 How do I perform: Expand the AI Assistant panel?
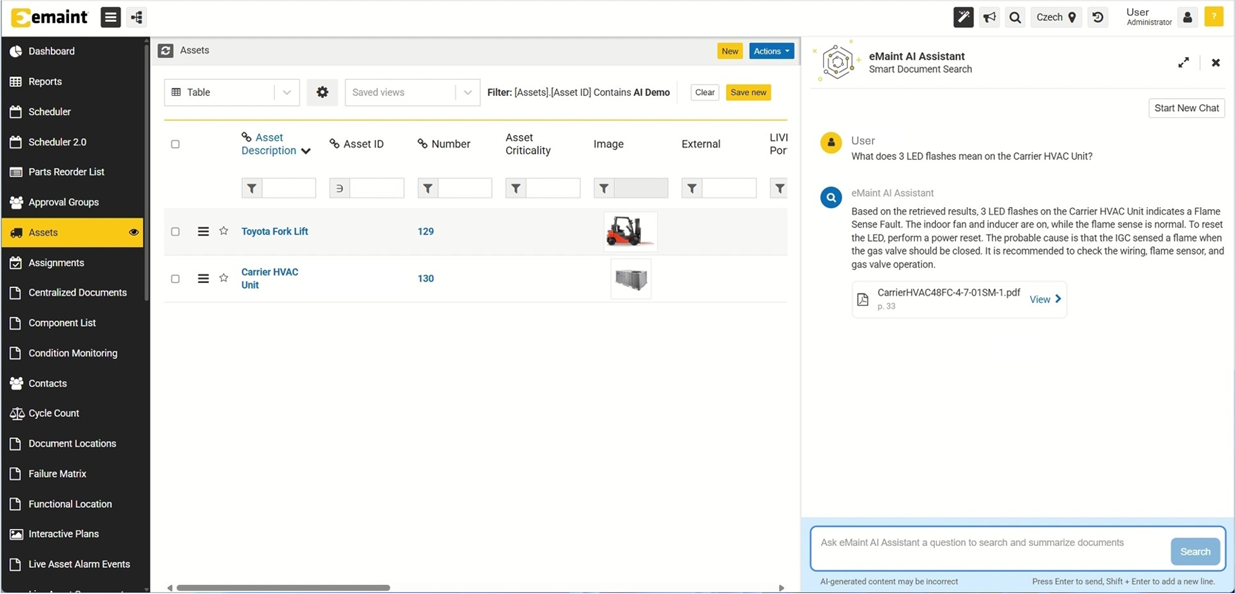point(1183,62)
